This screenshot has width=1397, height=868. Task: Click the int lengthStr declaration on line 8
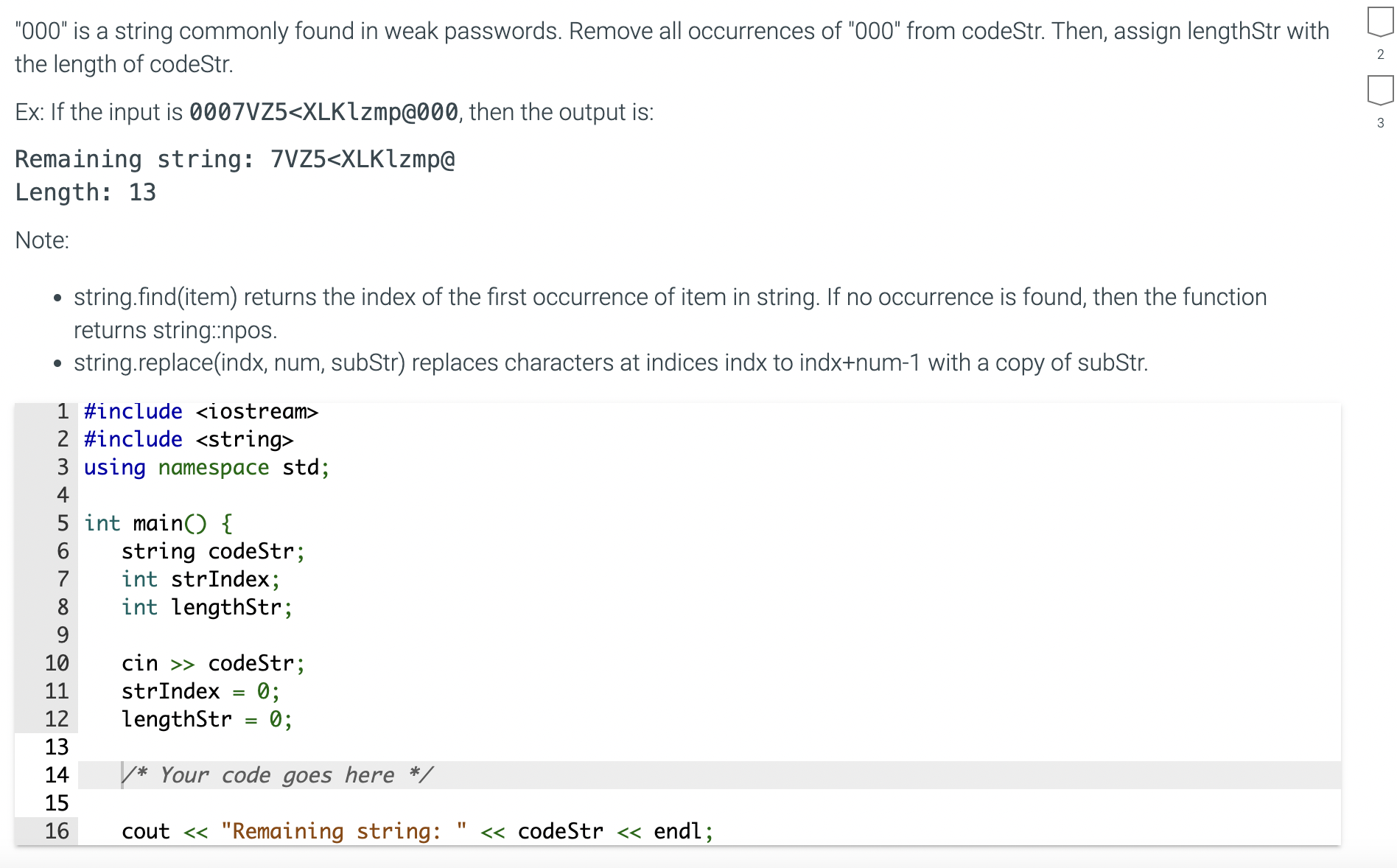point(206,607)
